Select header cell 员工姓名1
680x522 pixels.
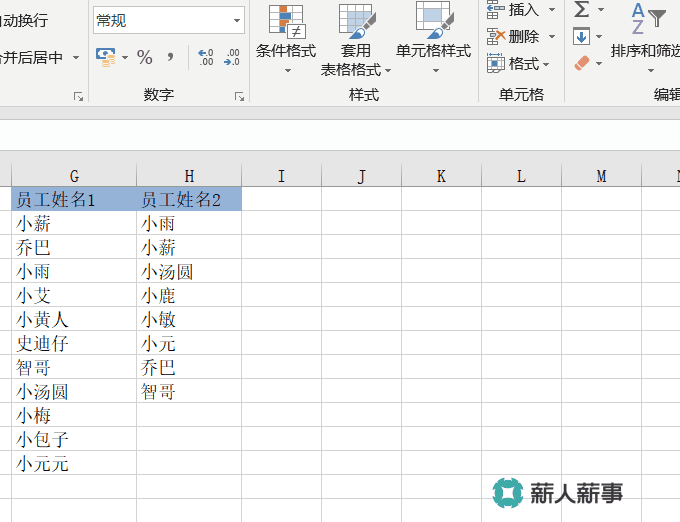click(x=74, y=199)
